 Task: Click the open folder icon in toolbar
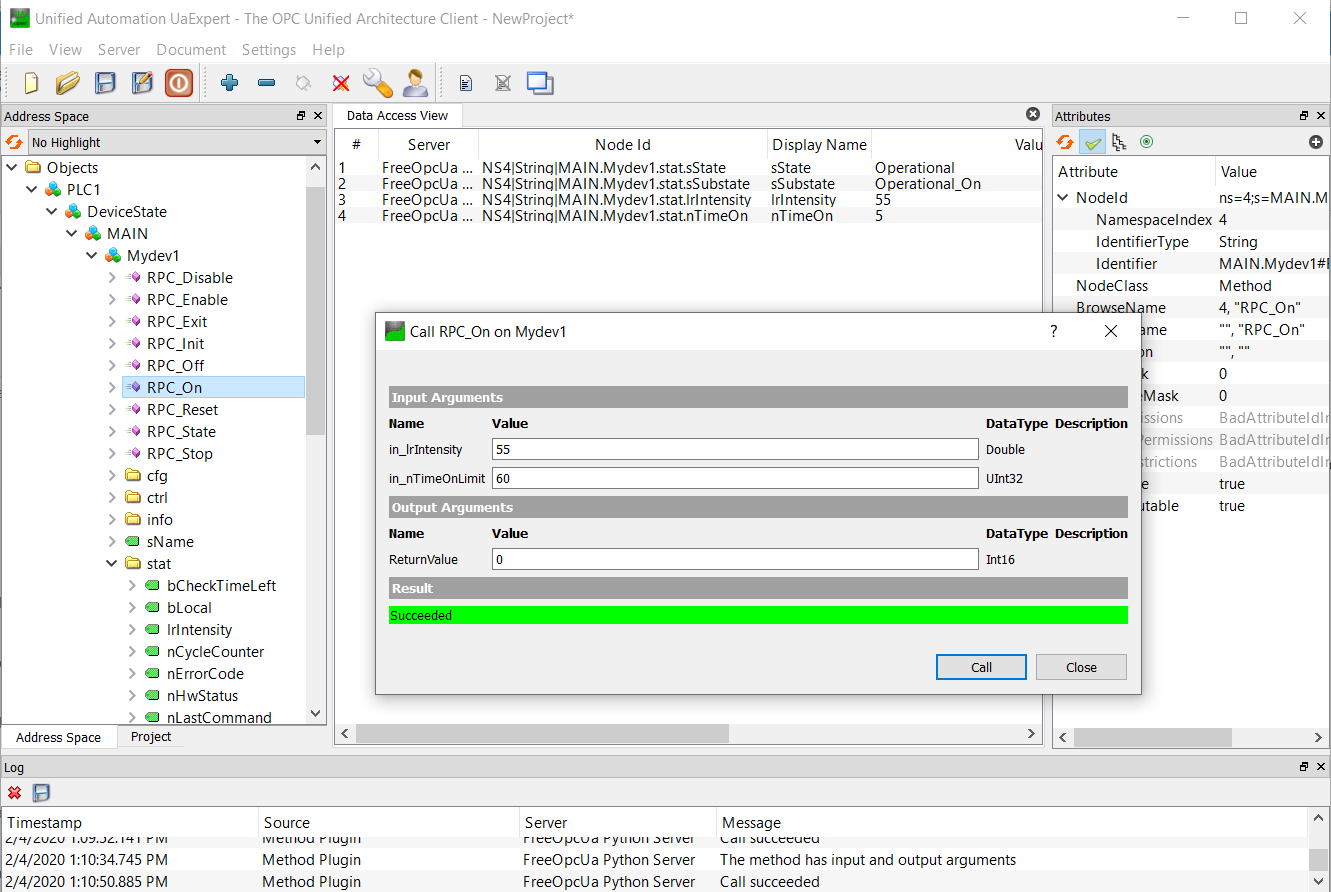click(x=68, y=83)
